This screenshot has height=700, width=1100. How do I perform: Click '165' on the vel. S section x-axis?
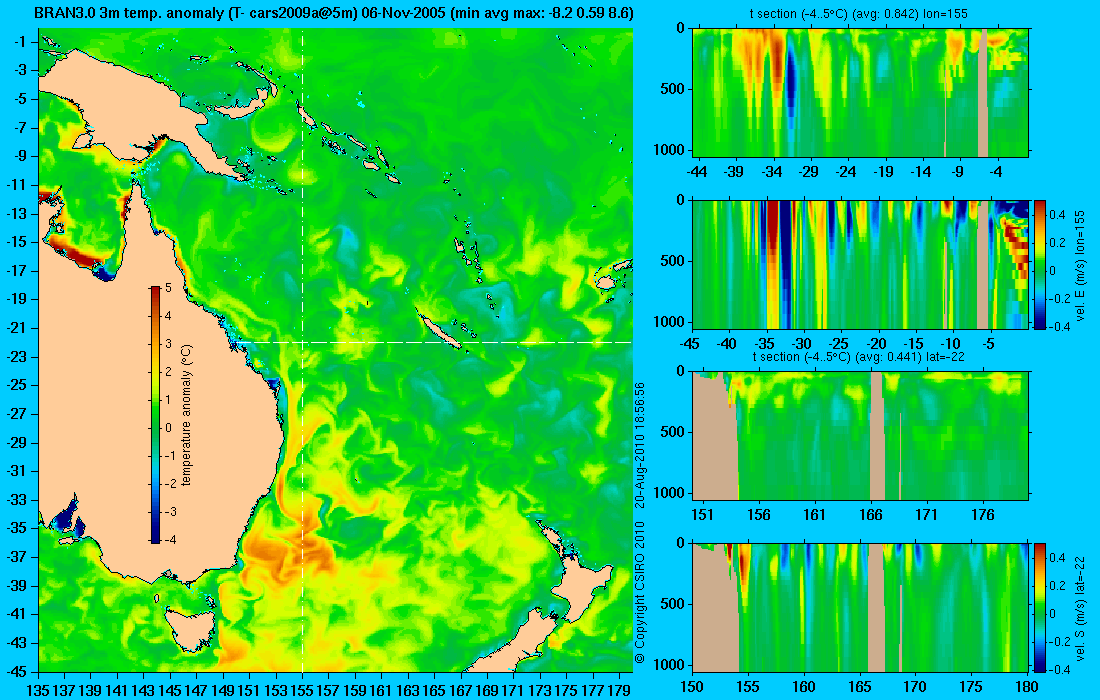860,687
